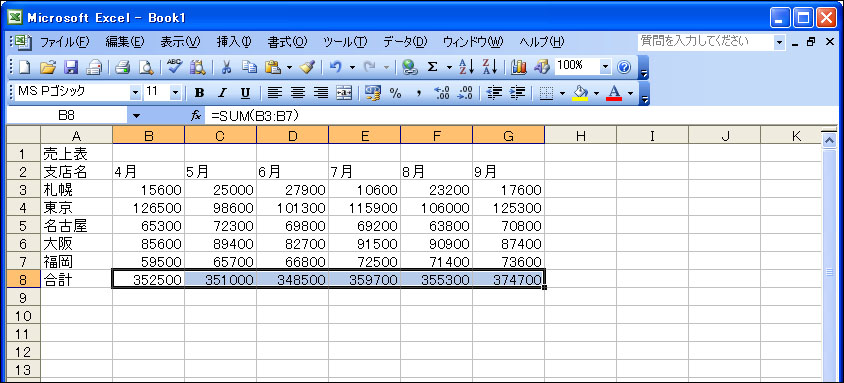Increase the cell indent
This screenshot has height=383, width=844.
point(517,93)
